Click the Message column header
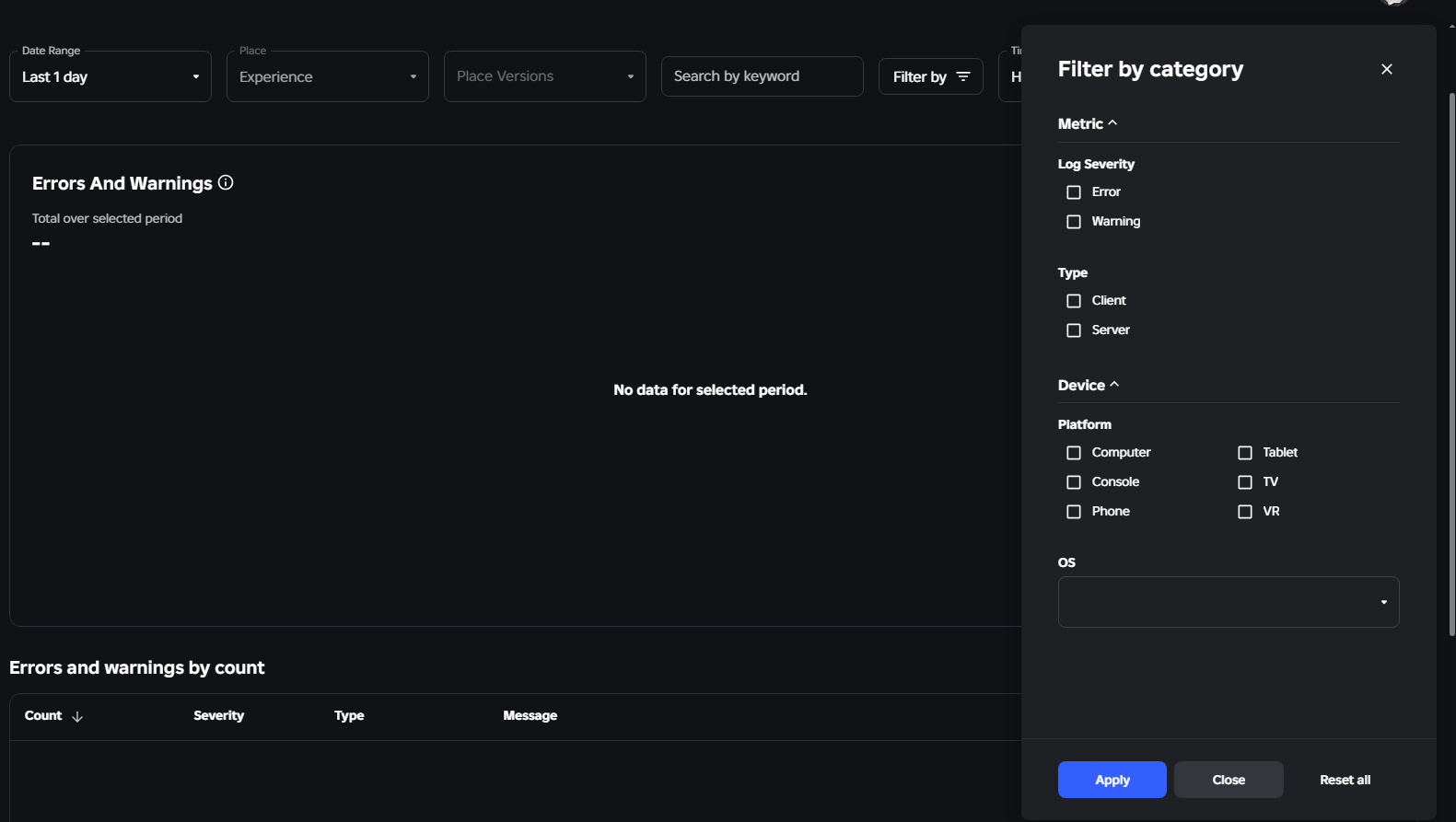 coord(530,715)
